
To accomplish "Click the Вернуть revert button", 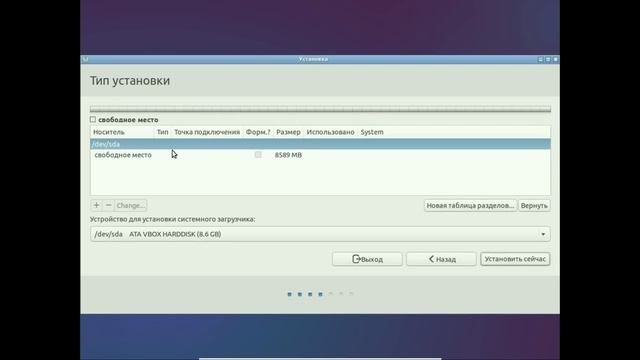I will tap(534, 205).
